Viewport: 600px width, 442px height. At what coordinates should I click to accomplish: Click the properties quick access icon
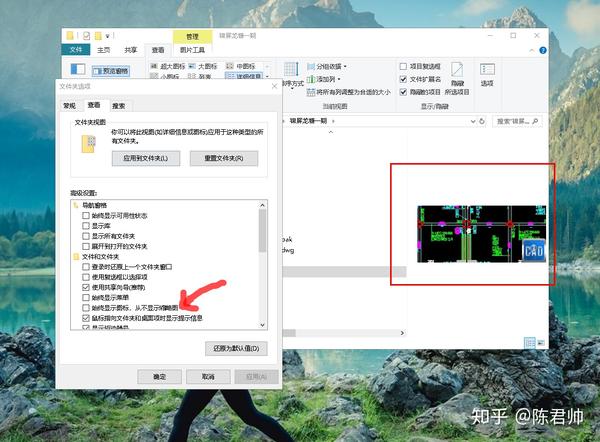coord(86,36)
